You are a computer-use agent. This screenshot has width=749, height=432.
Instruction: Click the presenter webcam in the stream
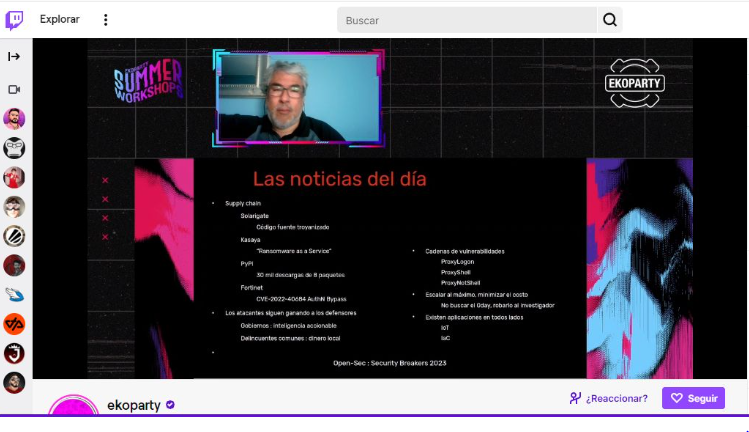(x=299, y=98)
